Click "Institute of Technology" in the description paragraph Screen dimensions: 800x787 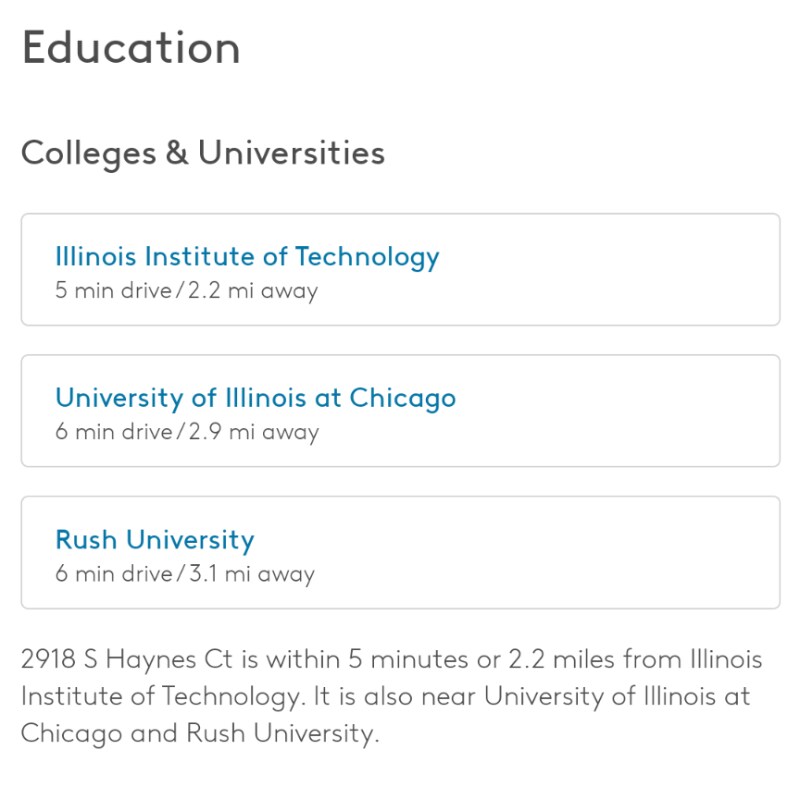[161, 696]
